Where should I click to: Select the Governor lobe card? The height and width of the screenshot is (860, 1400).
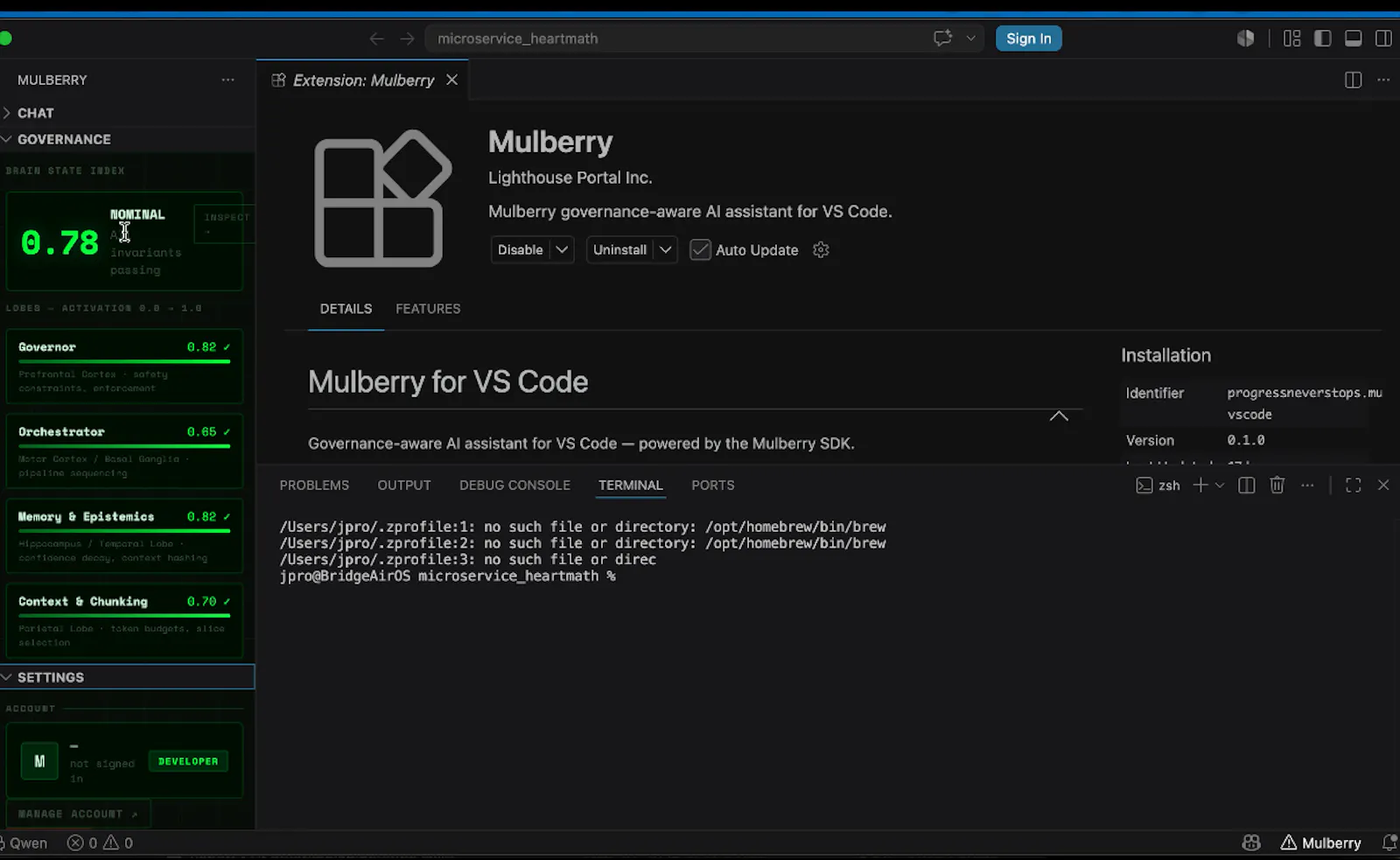(124, 366)
